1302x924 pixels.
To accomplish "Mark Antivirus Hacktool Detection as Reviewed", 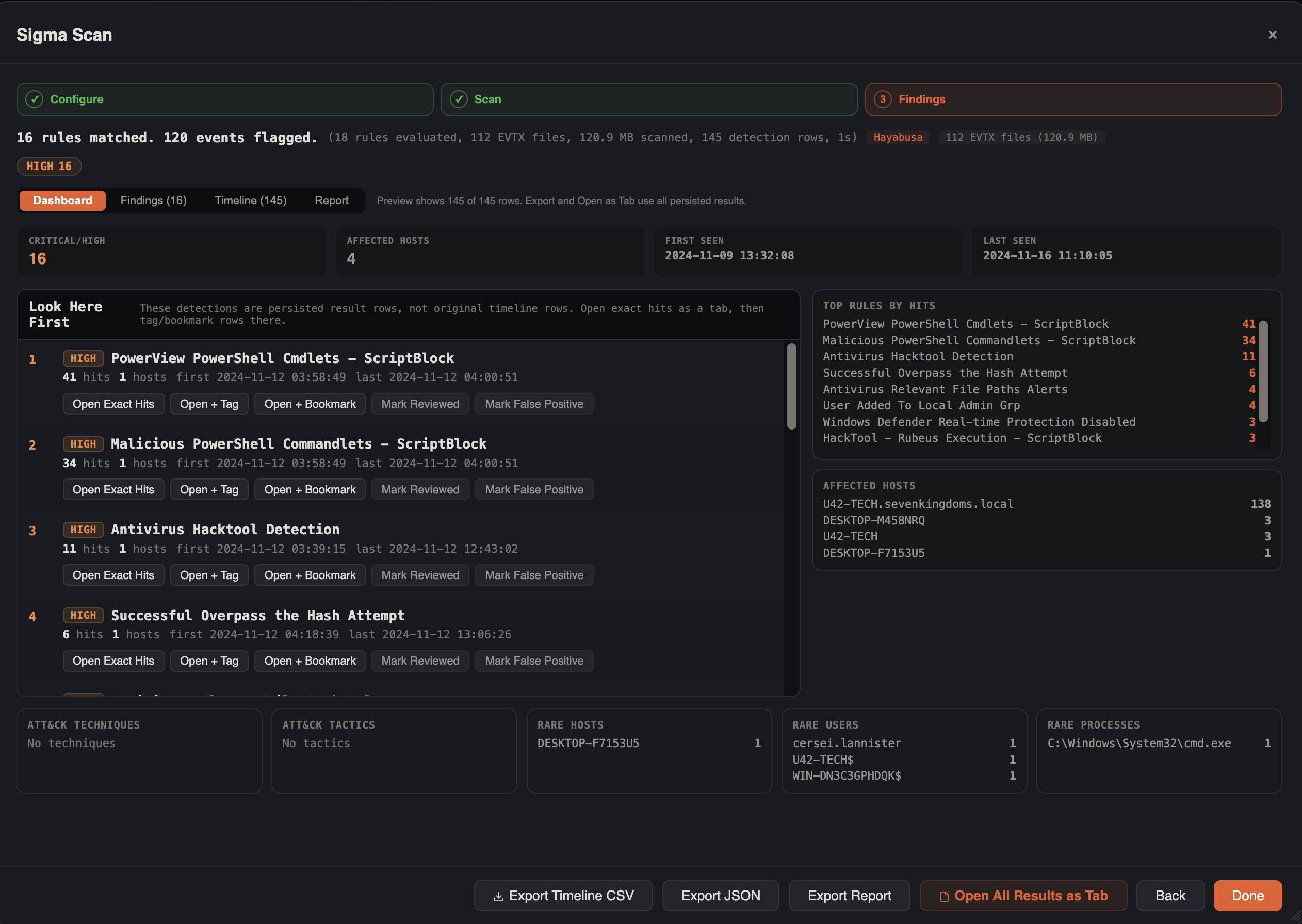I will (420, 575).
